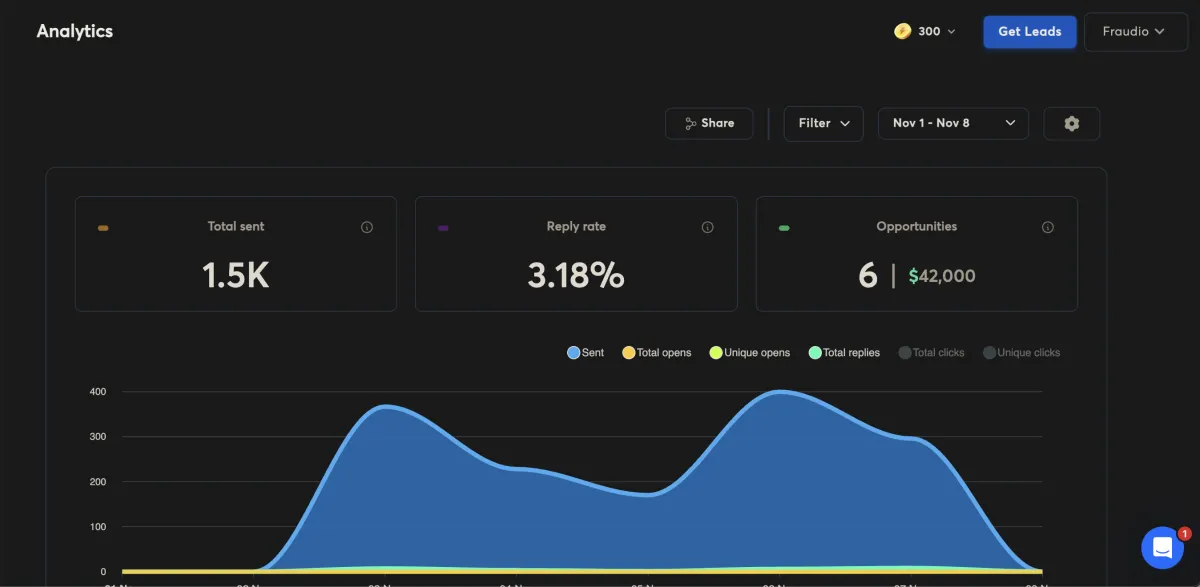Open the chat support bubble icon
This screenshot has height=587, width=1200.
(1162, 547)
